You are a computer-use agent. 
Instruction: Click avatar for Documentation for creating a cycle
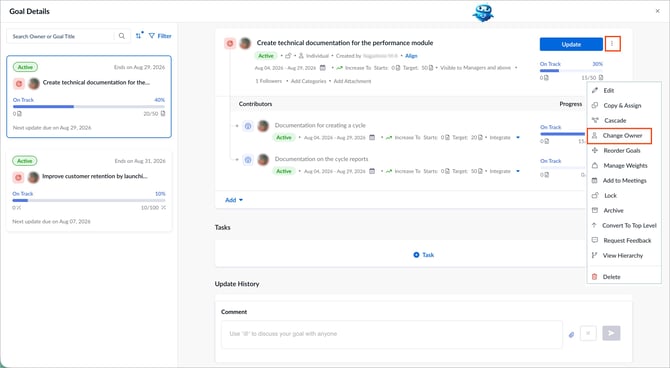tap(263, 126)
